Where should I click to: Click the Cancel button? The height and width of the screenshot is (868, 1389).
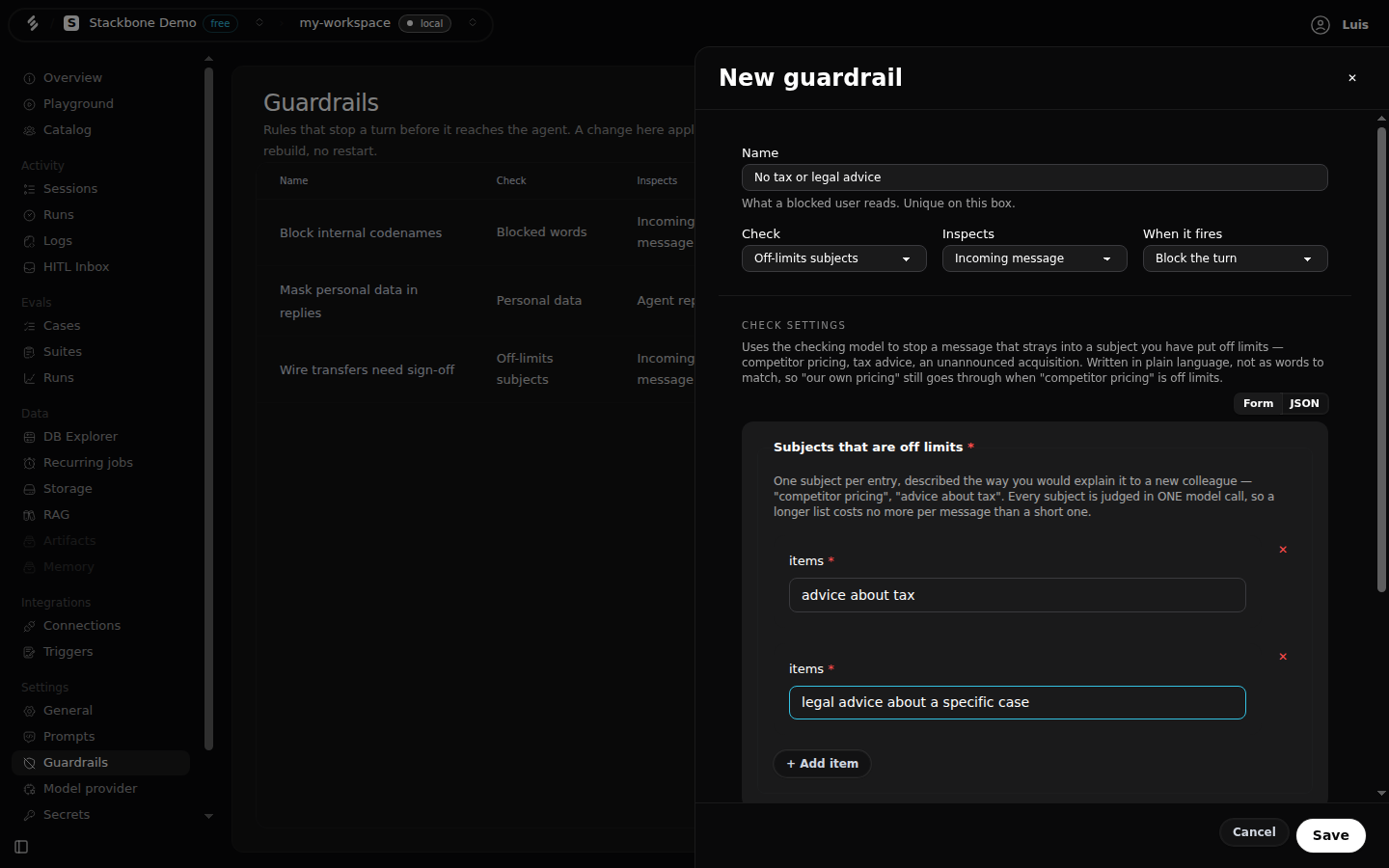[x=1254, y=832]
